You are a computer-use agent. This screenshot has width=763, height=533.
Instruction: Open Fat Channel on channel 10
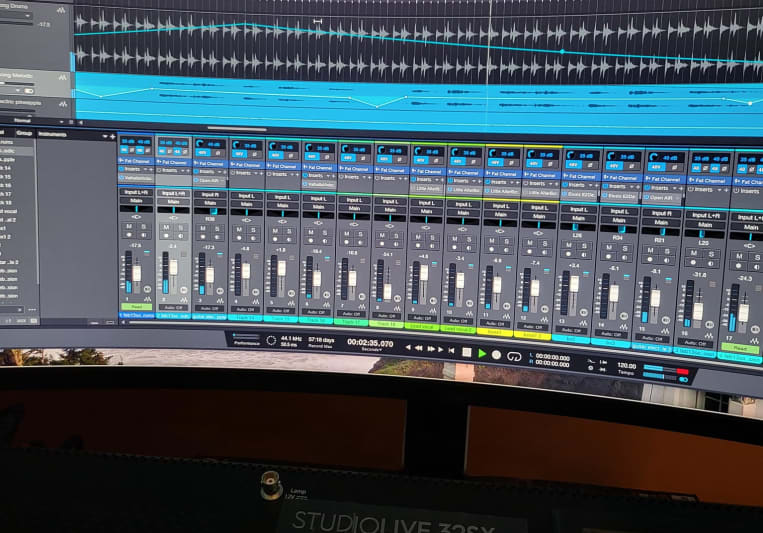pyautogui.click(x=465, y=172)
